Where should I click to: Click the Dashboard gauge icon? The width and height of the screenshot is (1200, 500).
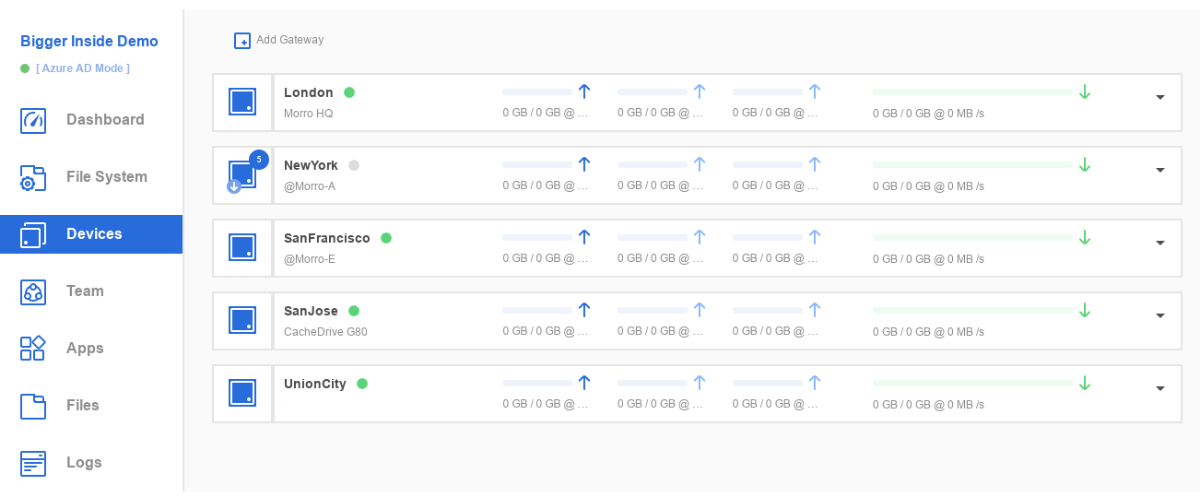click(x=33, y=120)
